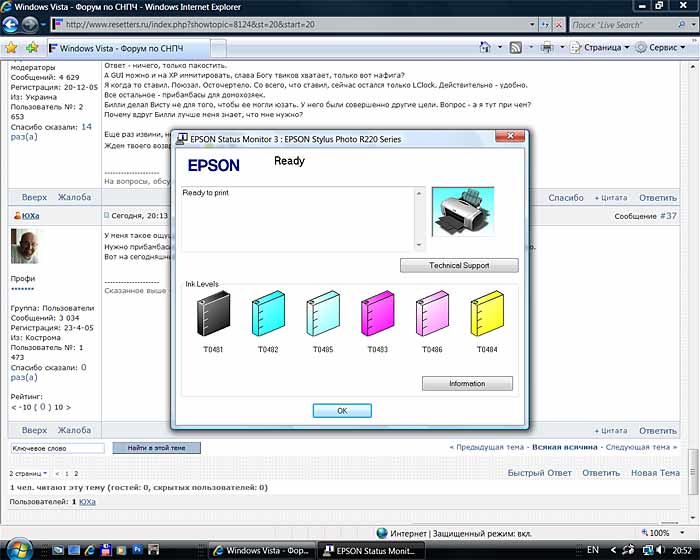Click the Refresh button beside the address bar

pyautogui.click(x=545, y=25)
